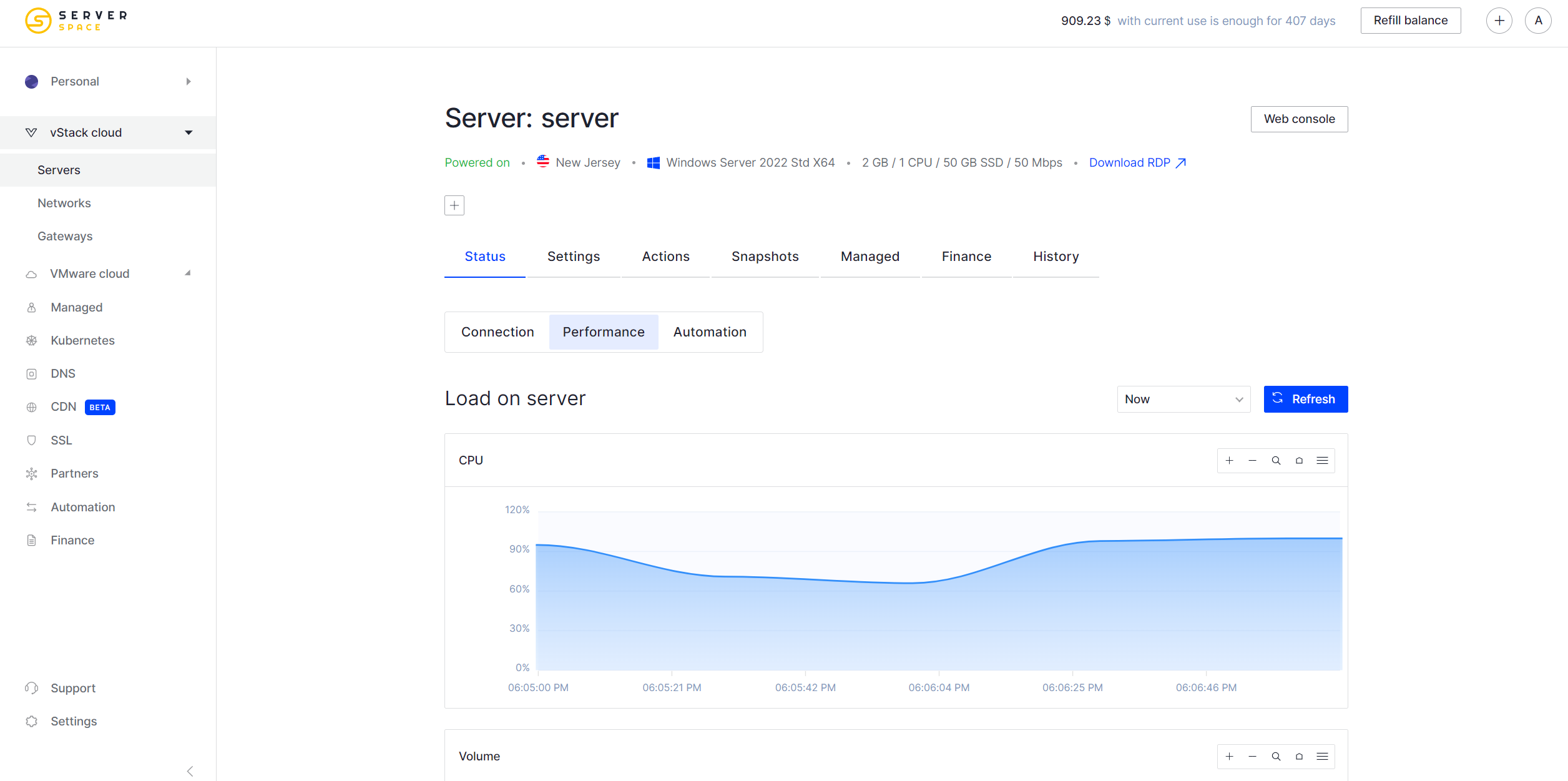Select Kubernetes in the sidebar
The image size is (1568, 781).
click(82, 340)
